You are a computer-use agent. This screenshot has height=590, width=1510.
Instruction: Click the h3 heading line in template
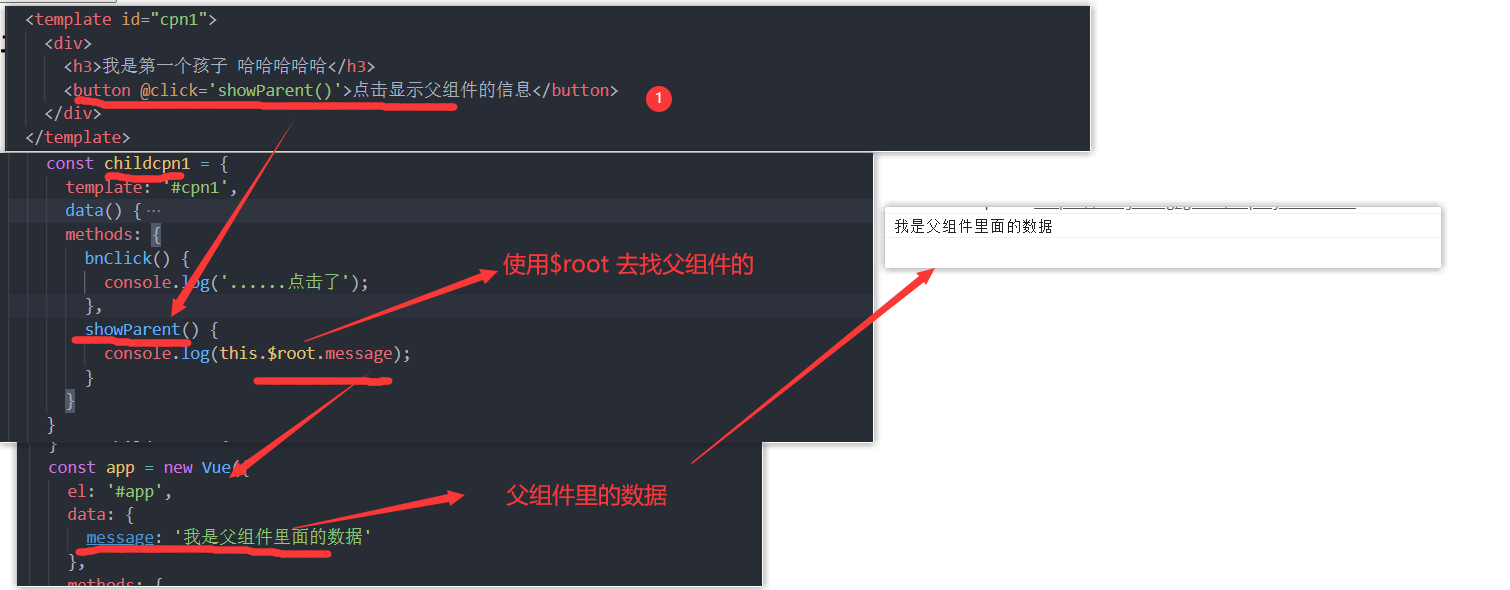(220, 66)
